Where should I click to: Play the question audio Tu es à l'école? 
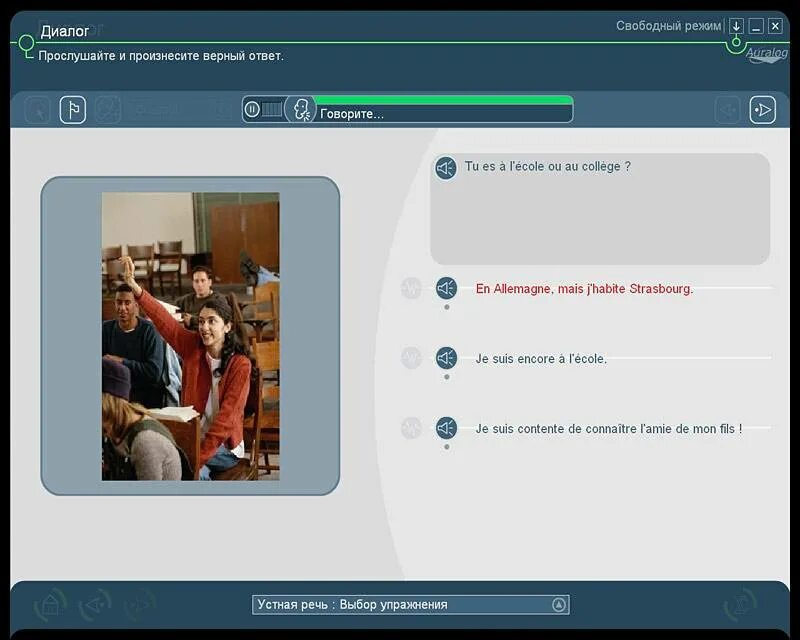446,167
